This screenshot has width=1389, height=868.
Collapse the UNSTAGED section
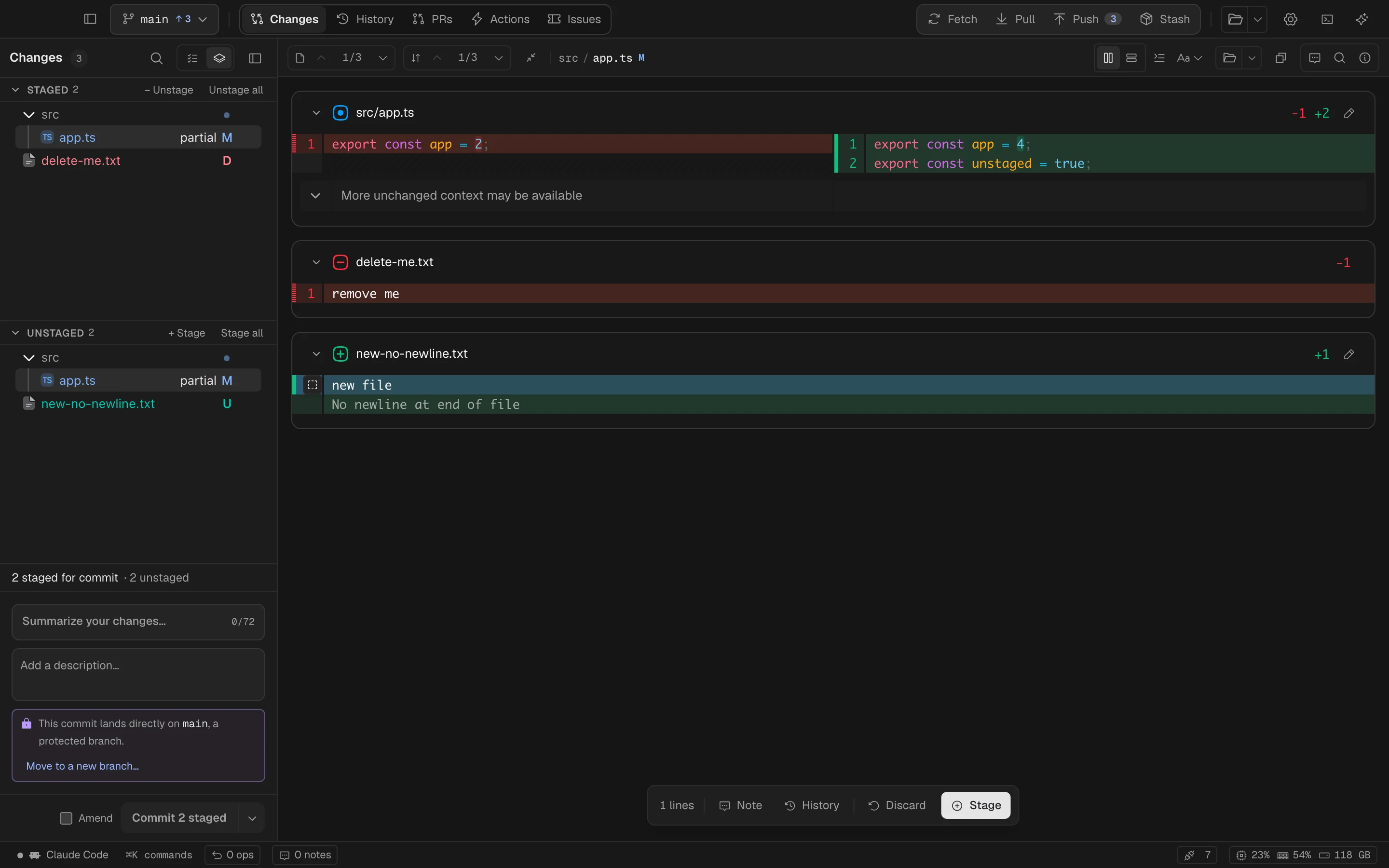[15, 332]
